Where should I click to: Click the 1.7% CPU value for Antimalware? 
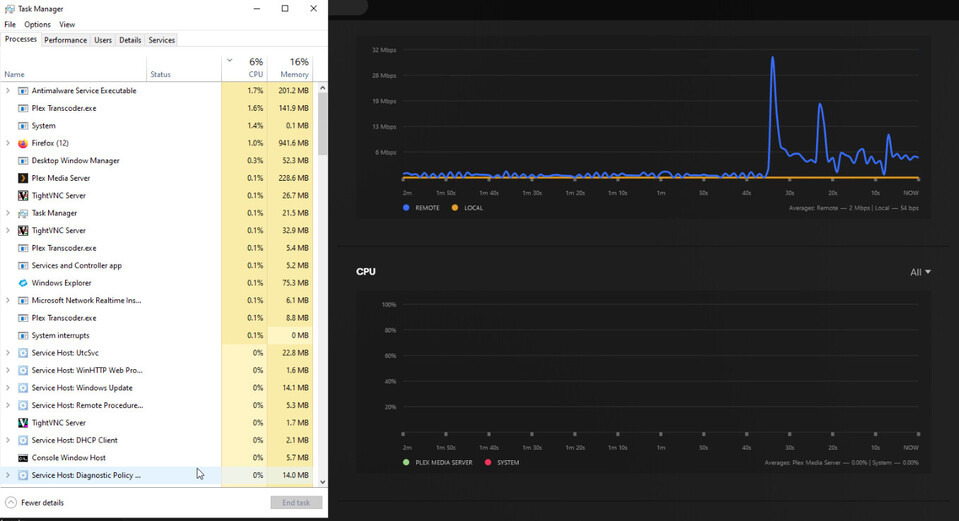pos(255,91)
